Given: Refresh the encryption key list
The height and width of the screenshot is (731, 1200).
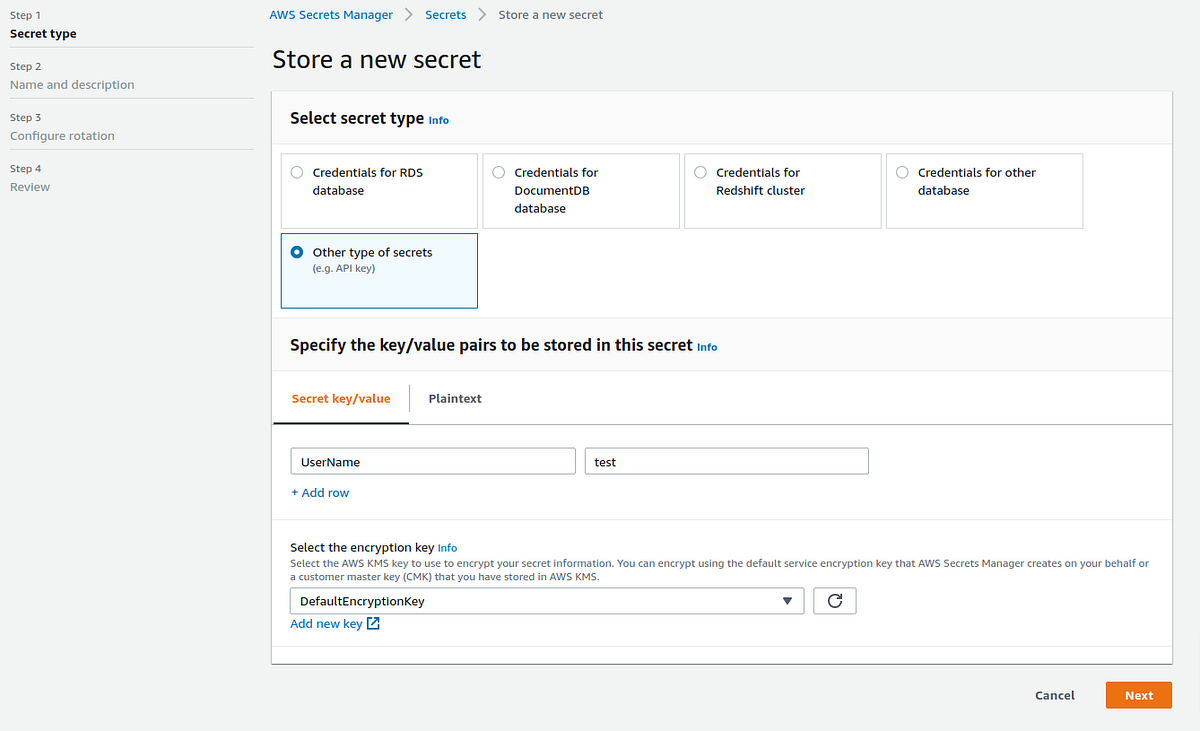Looking at the screenshot, I should coord(834,600).
